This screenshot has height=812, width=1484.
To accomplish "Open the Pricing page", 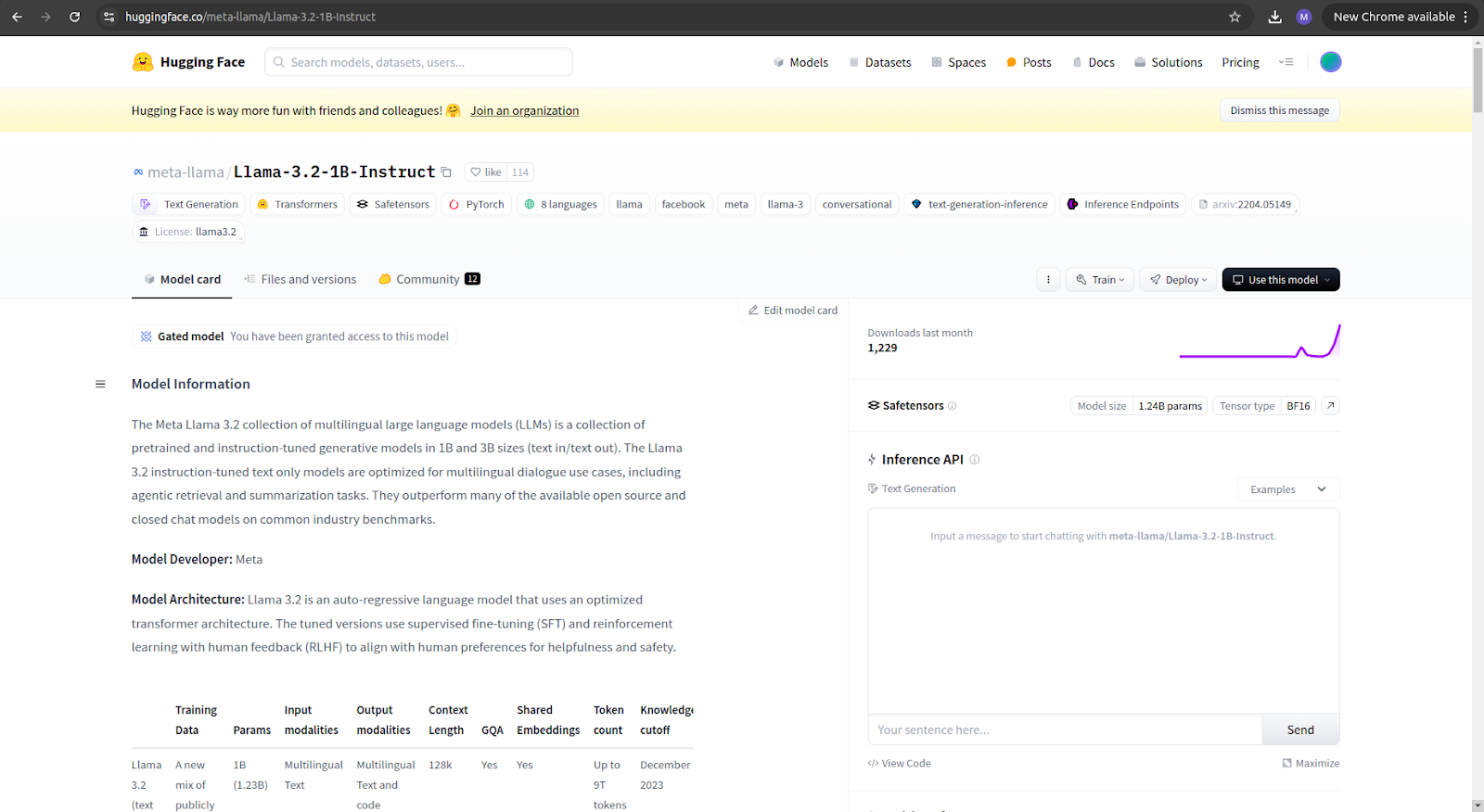I will coord(1240,62).
